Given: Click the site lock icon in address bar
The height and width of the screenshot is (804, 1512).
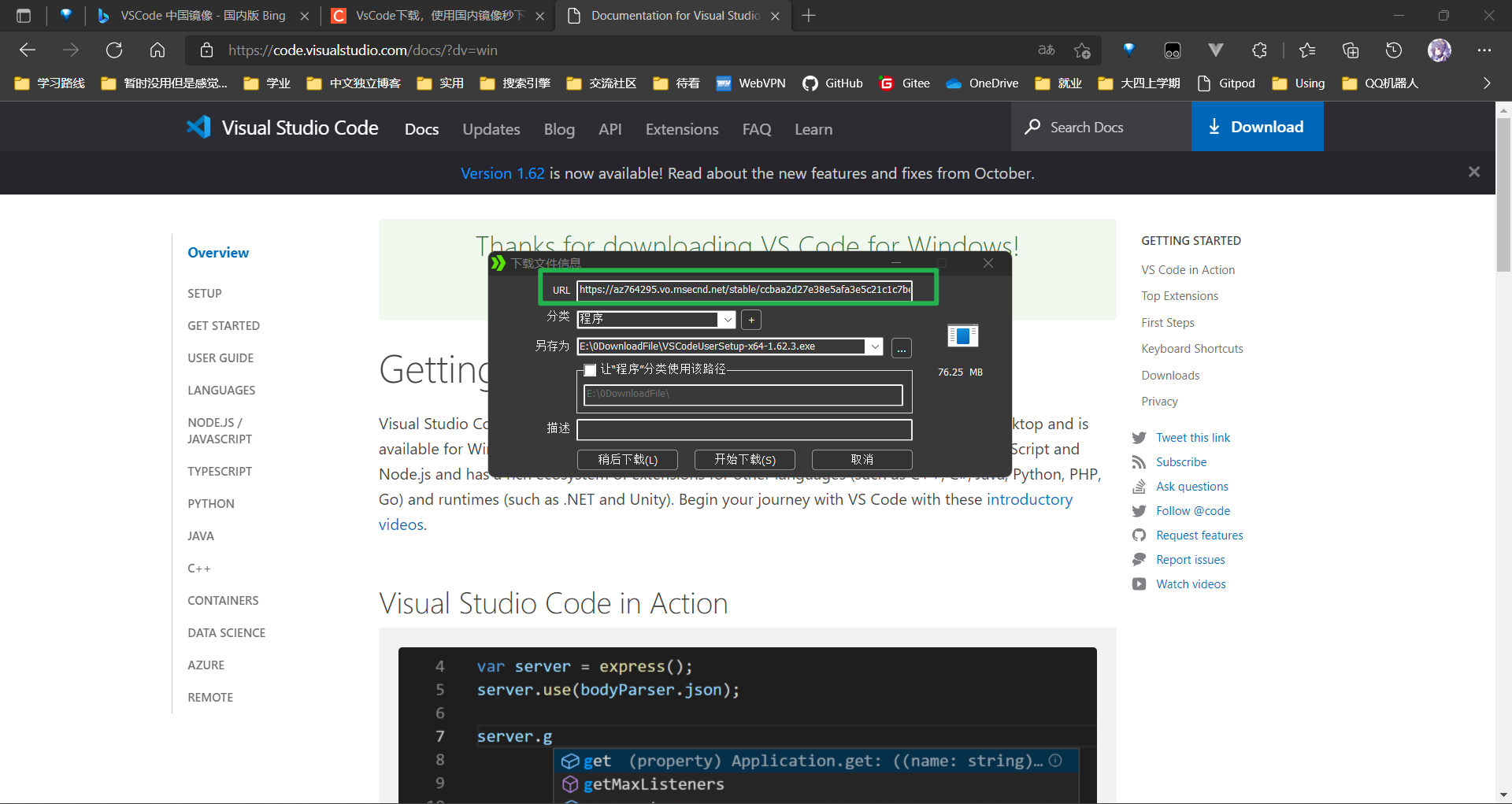Looking at the screenshot, I should 207,50.
